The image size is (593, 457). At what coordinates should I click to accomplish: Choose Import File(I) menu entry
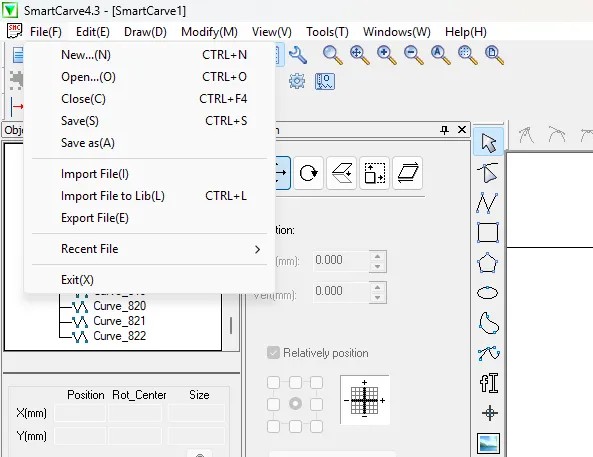(x=149, y=174)
